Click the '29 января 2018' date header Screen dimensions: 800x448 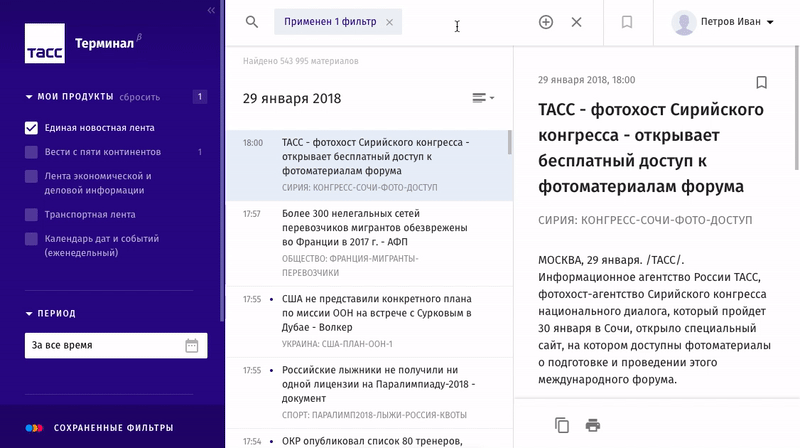(x=292, y=98)
